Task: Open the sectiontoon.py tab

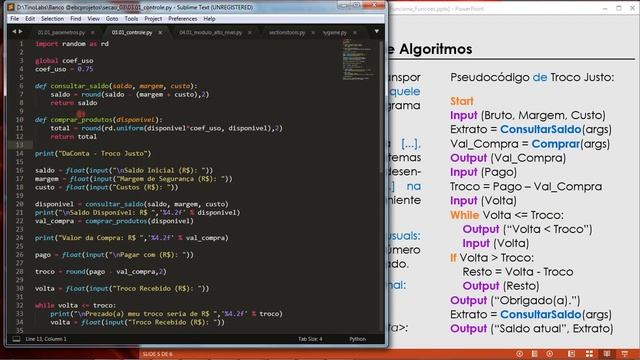Action: pos(287,32)
